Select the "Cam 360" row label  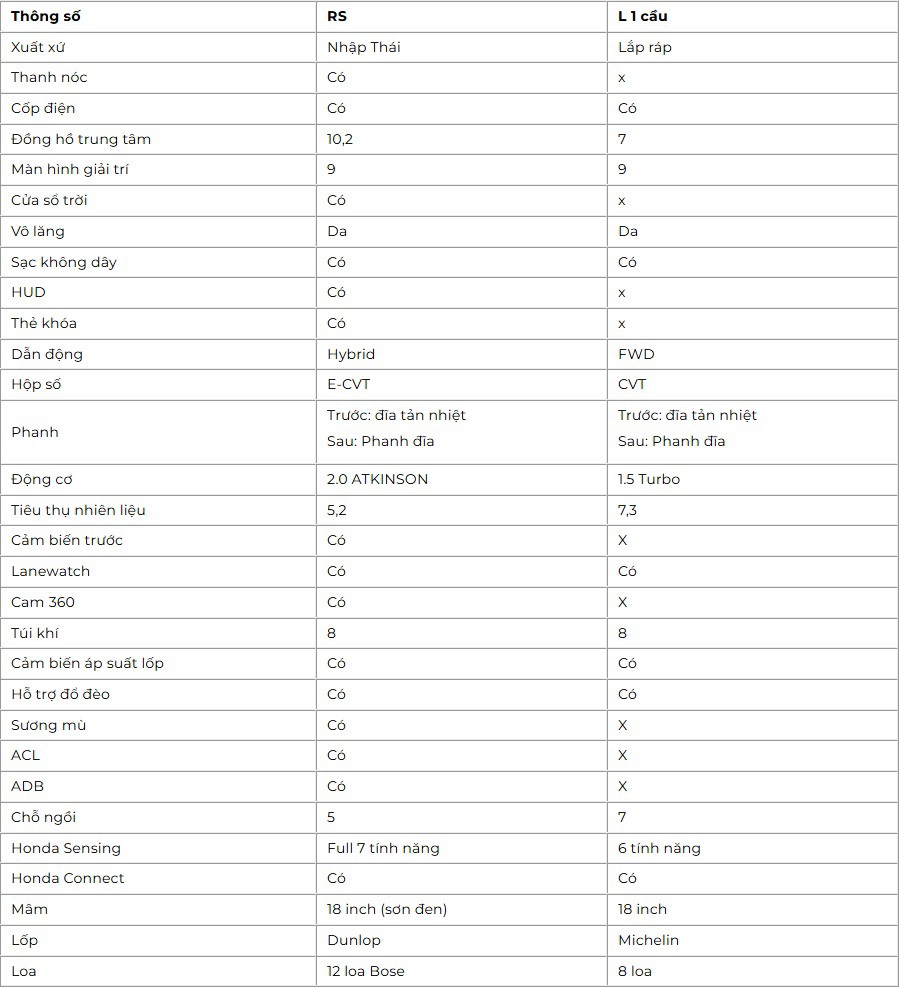coord(43,602)
